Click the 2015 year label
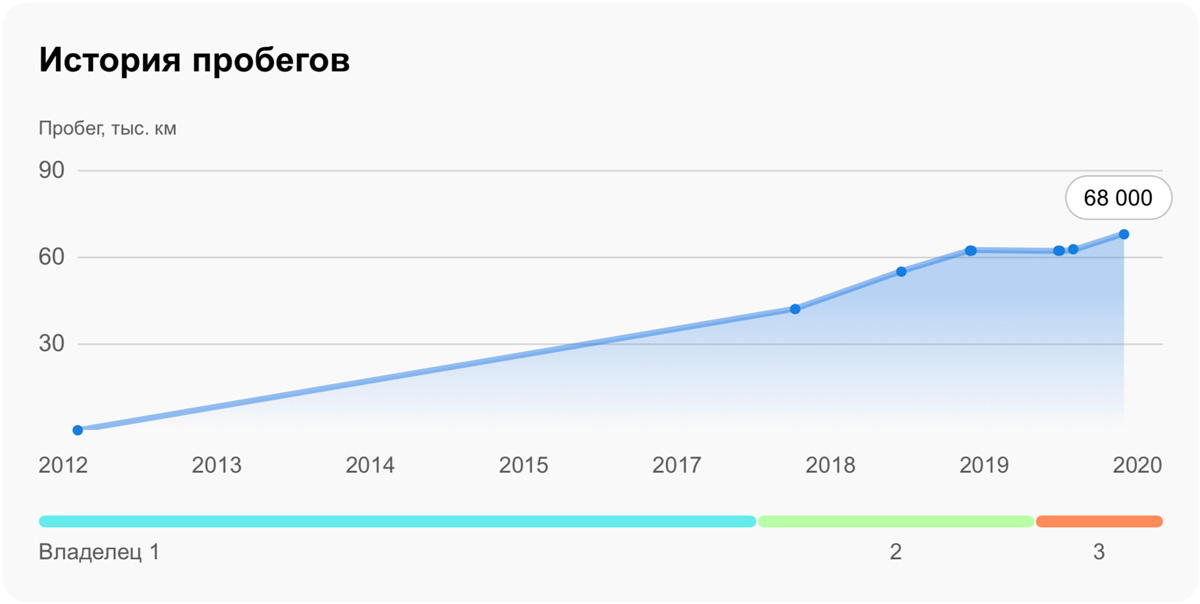 523,465
